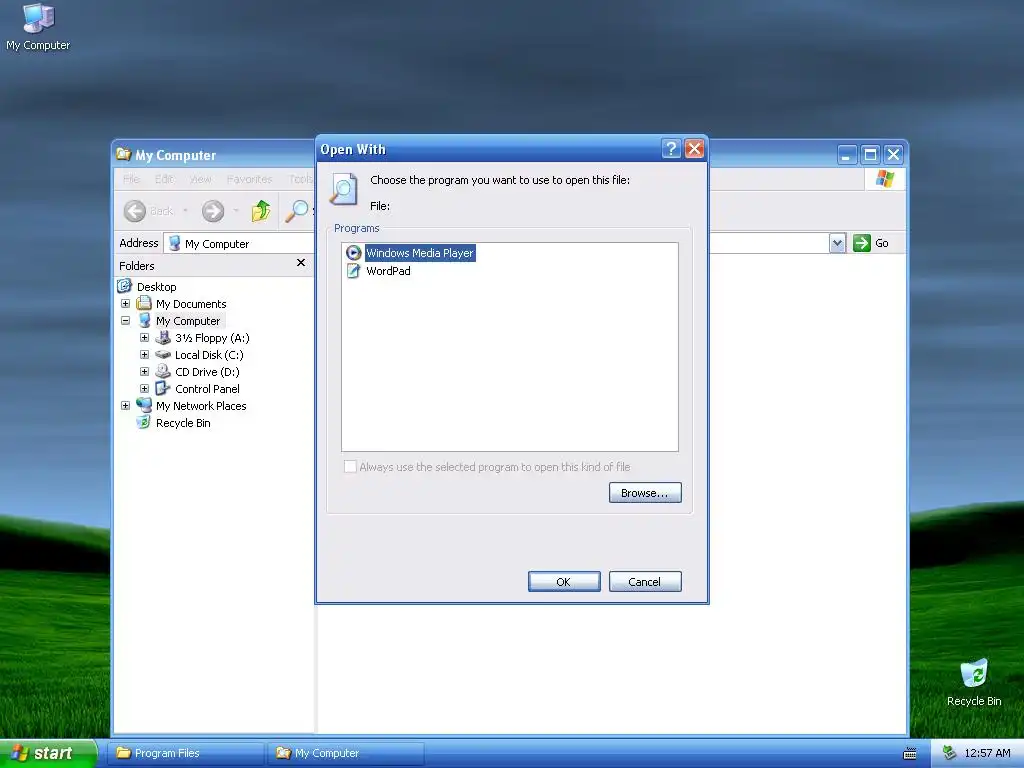This screenshot has height=768, width=1024.
Task: Close the Open With dialog
Action: pyautogui.click(x=694, y=149)
